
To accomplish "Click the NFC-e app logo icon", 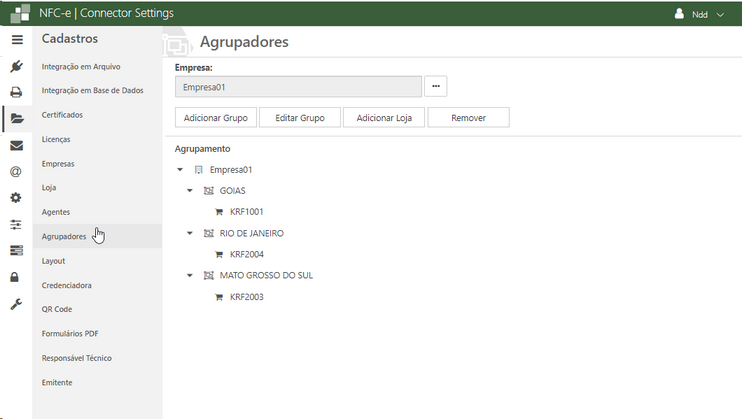I will 20,14.
